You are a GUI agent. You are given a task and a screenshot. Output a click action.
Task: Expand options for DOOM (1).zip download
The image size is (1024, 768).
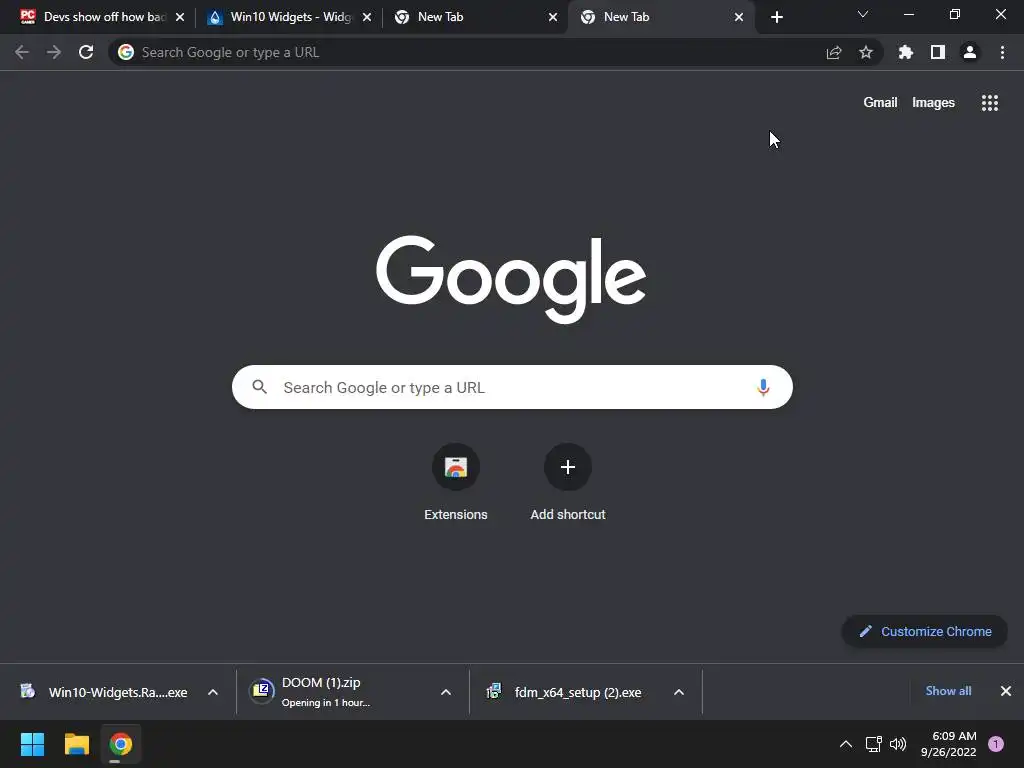[x=446, y=692]
